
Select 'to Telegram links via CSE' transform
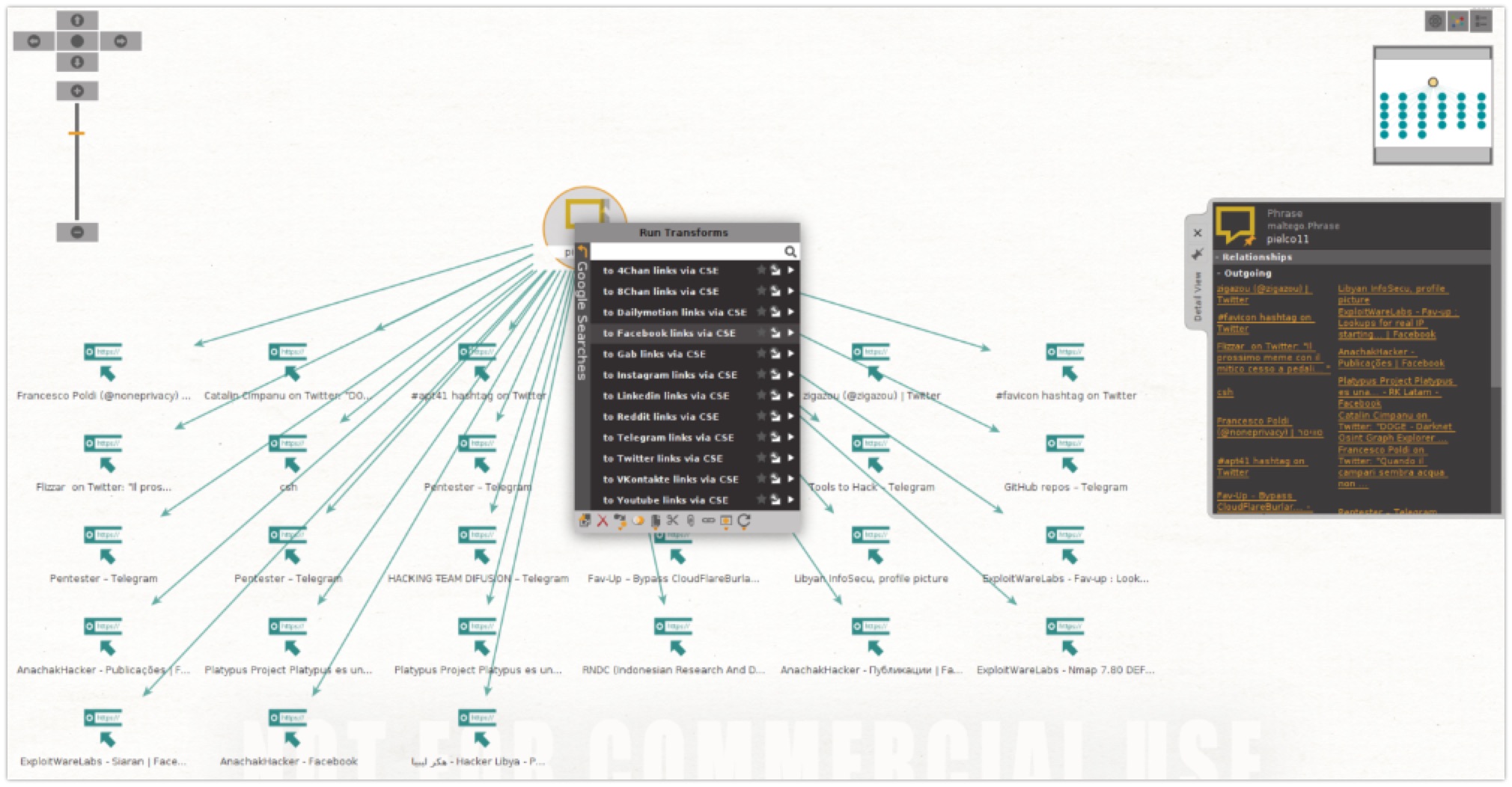[668, 438]
